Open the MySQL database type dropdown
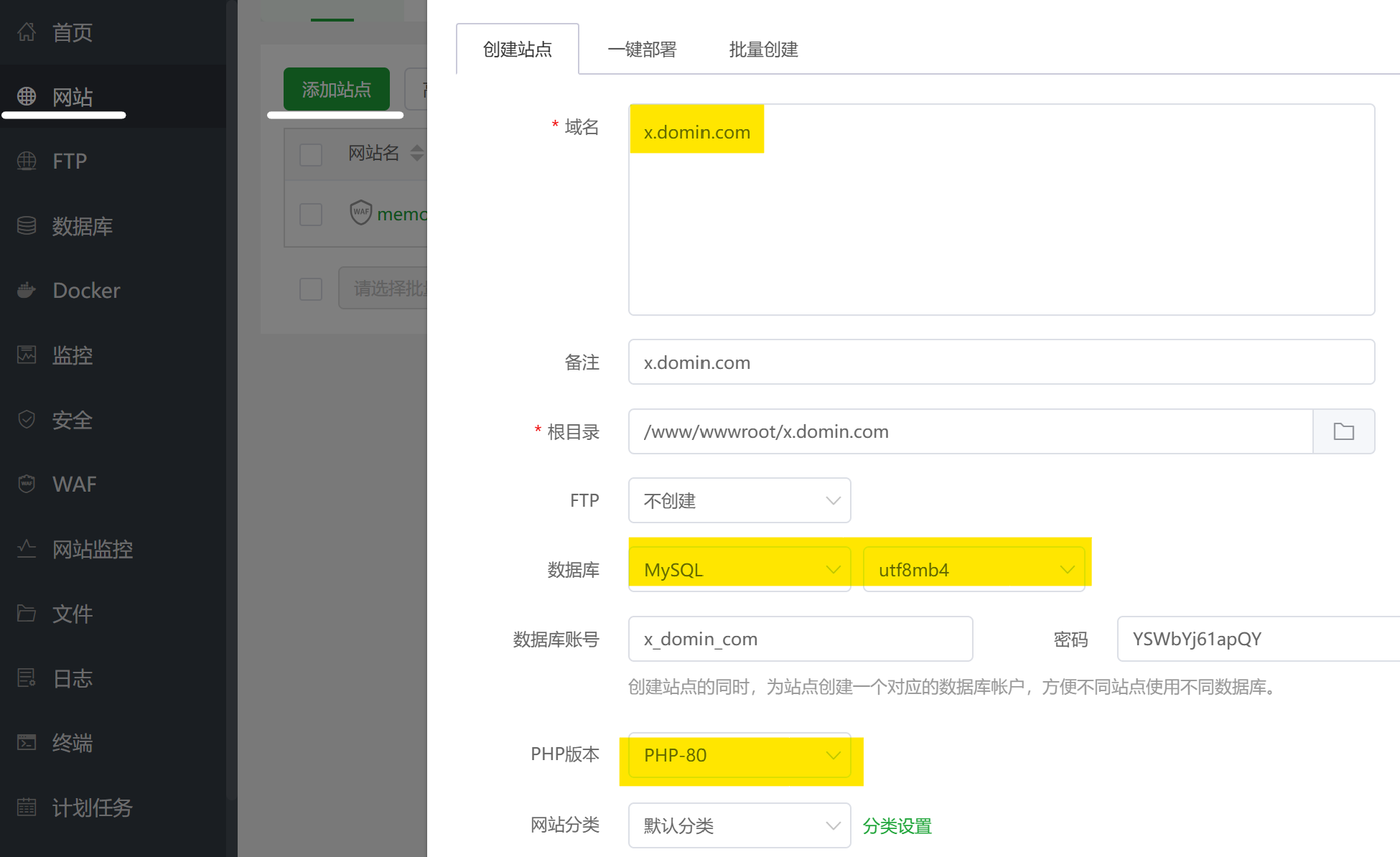The image size is (1400, 857). point(739,569)
